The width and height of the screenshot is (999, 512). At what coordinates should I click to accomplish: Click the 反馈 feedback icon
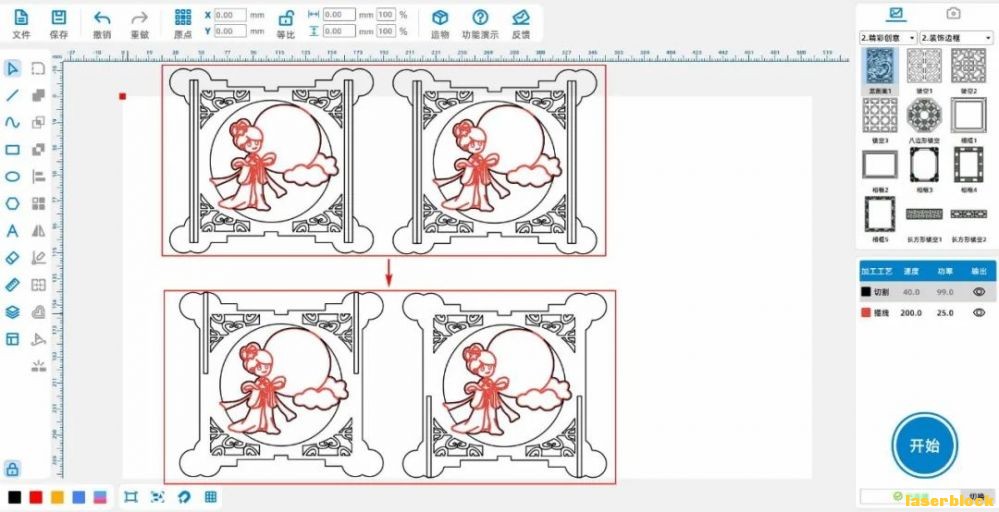521,18
